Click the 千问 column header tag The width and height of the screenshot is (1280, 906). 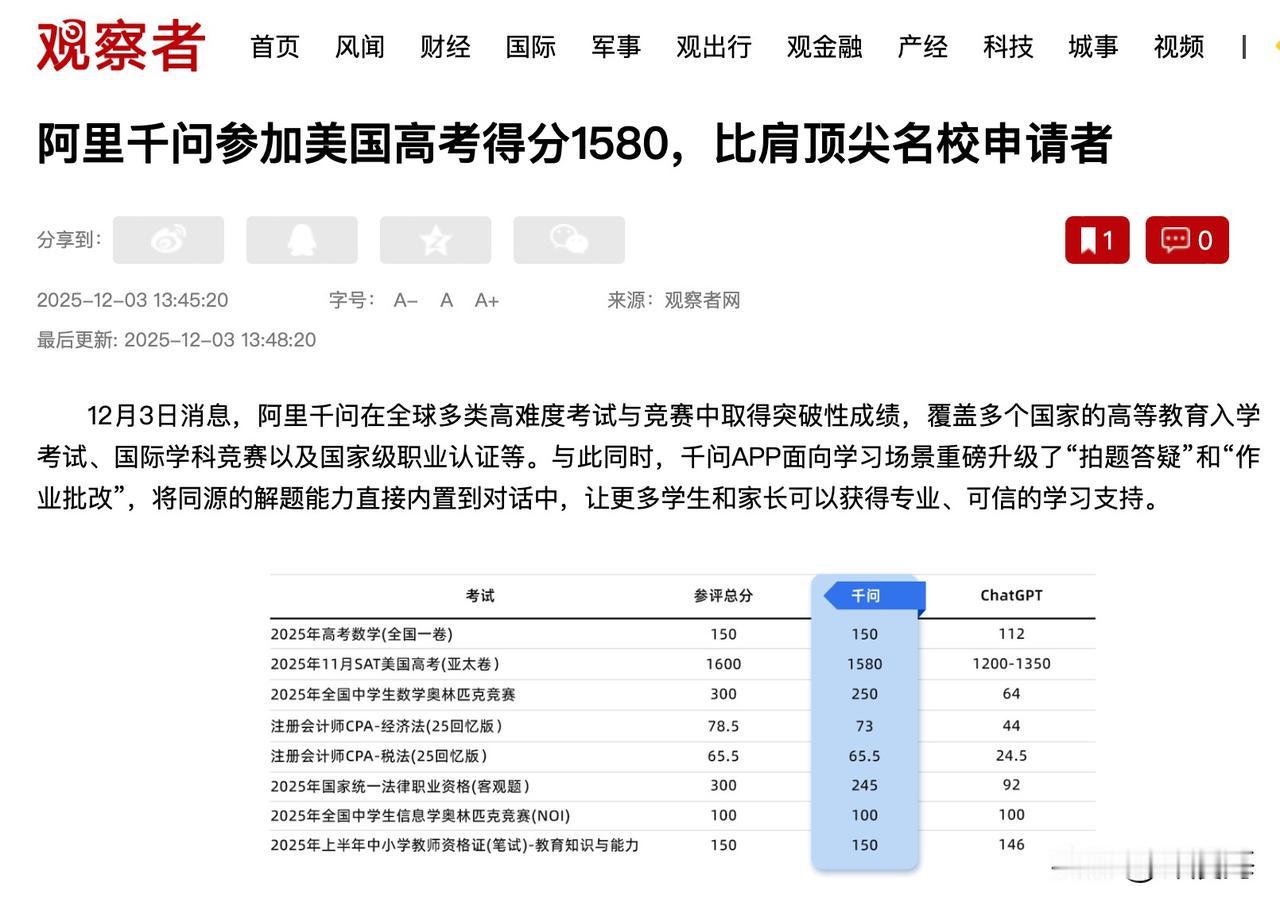click(x=872, y=596)
